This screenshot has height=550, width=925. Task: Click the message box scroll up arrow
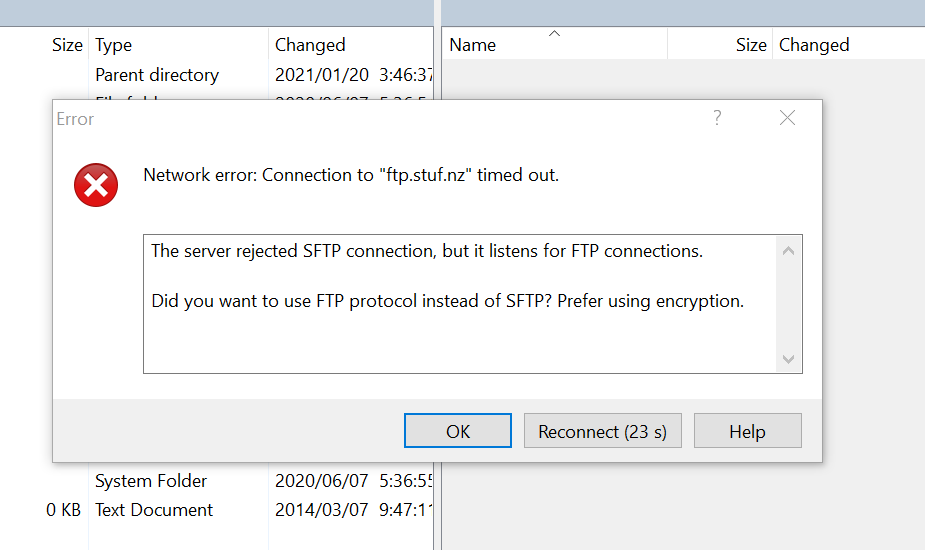(788, 250)
